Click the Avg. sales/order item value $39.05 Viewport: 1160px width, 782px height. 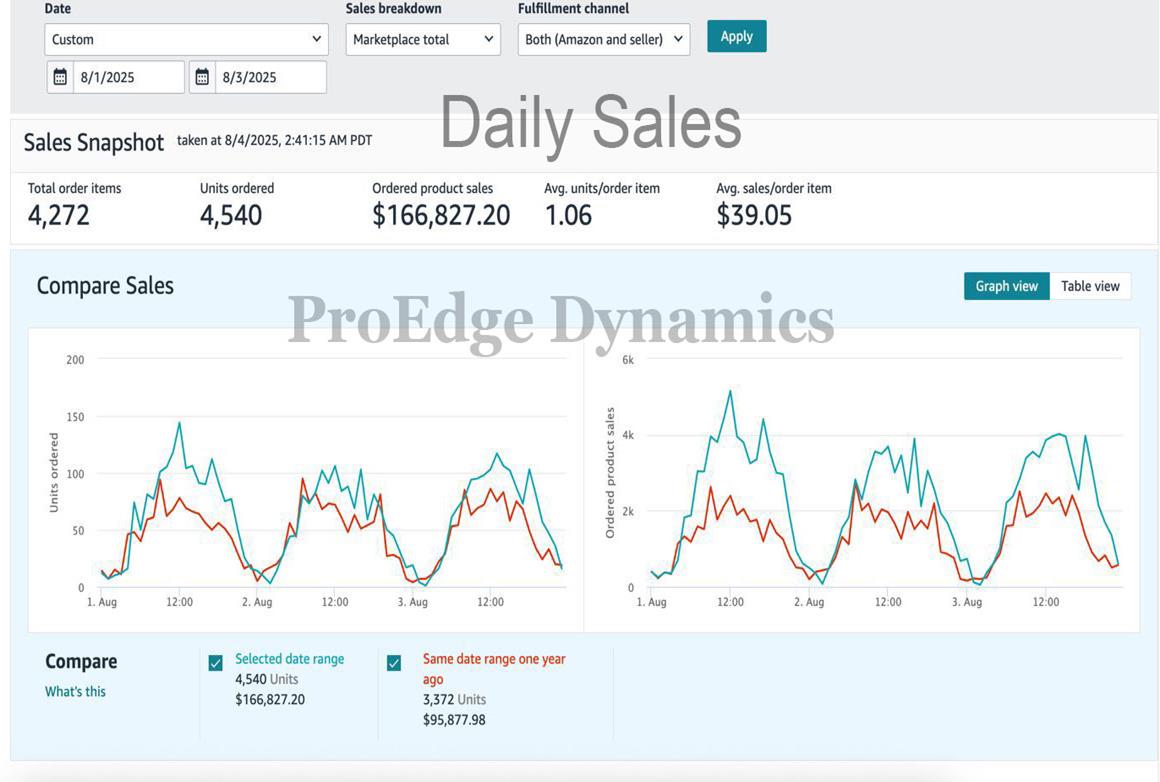(754, 215)
